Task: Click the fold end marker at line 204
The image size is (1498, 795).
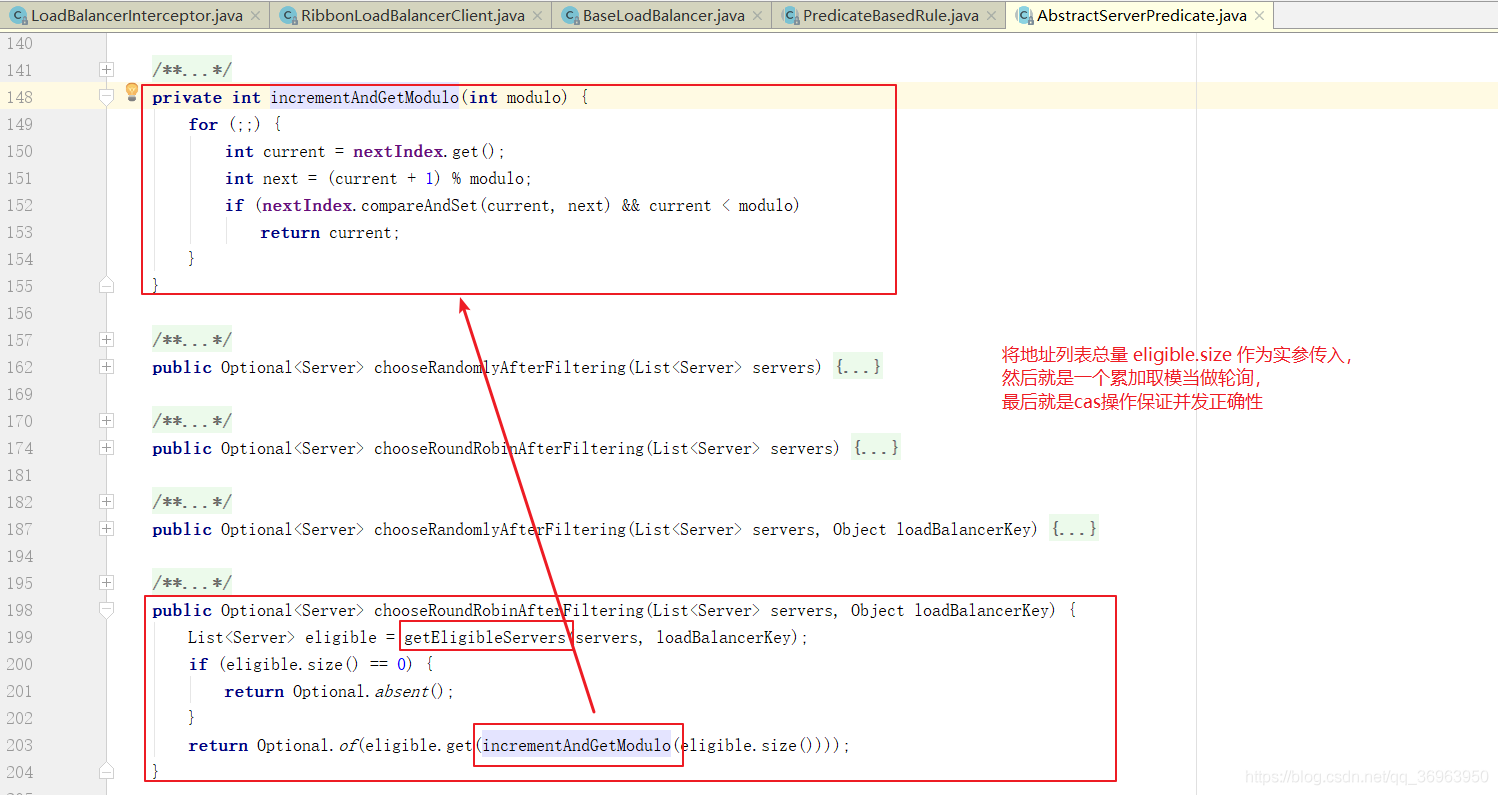Action: click(x=106, y=772)
